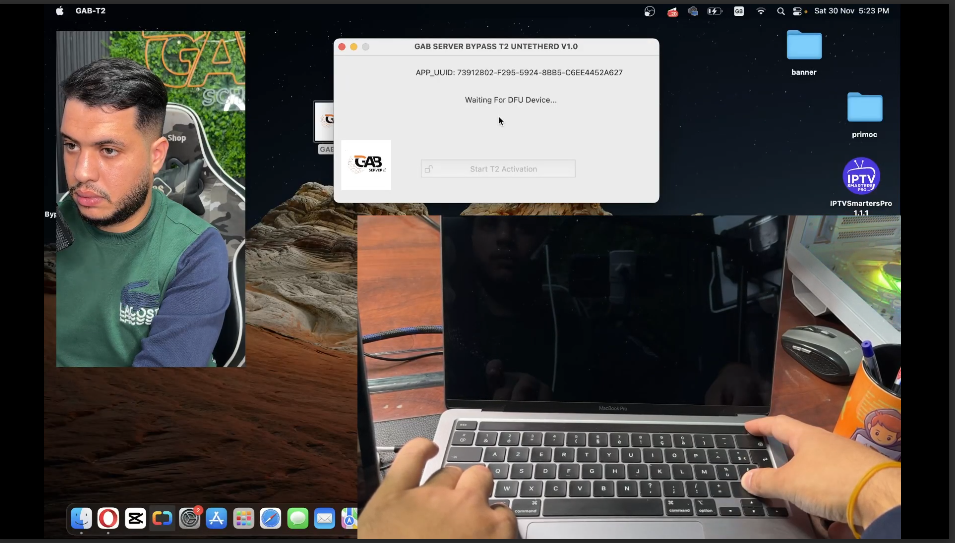The height and width of the screenshot is (543, 955).
Task: Click the keyboard input source menu icon
Action: click(x=739, y=11)
